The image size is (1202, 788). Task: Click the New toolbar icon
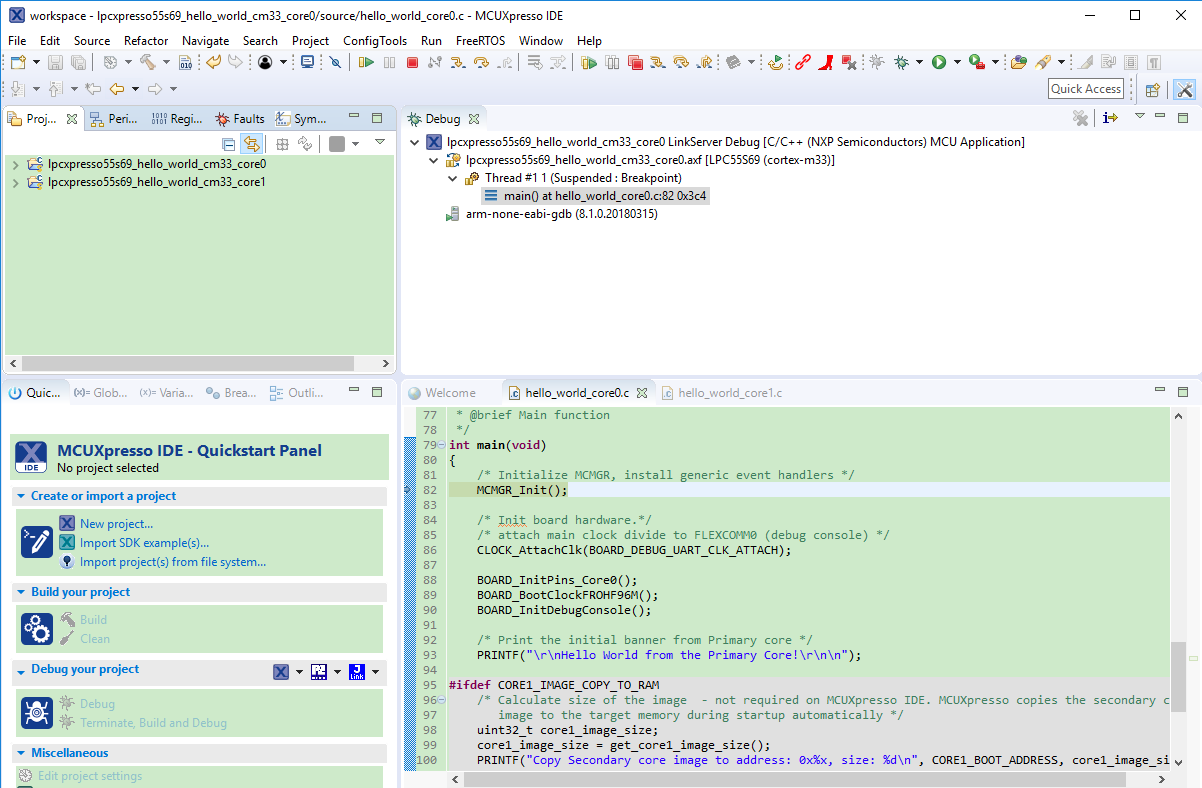coord(17,62)
